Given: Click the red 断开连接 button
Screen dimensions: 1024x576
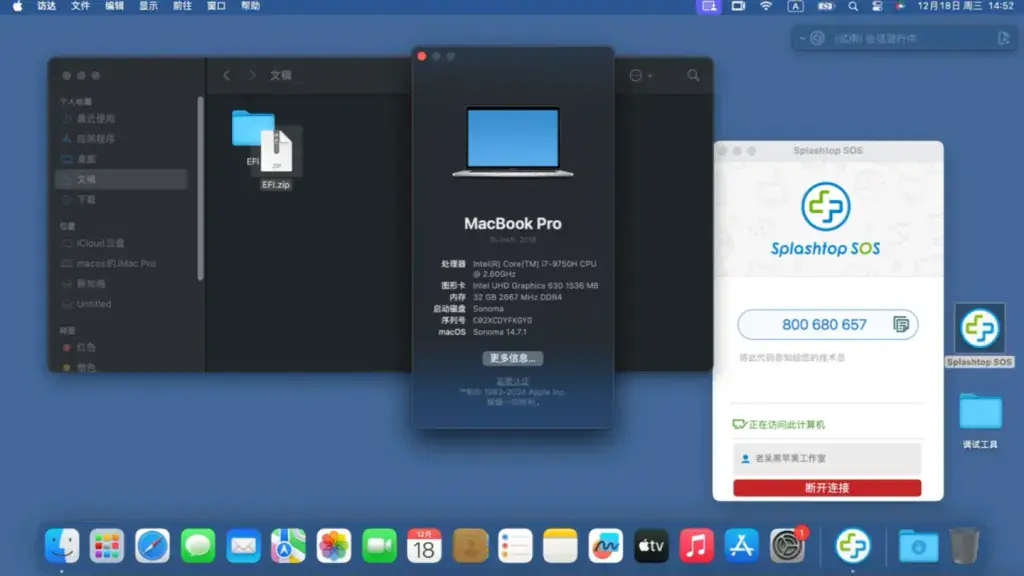Looking at the screenshot, I should 827,488.
